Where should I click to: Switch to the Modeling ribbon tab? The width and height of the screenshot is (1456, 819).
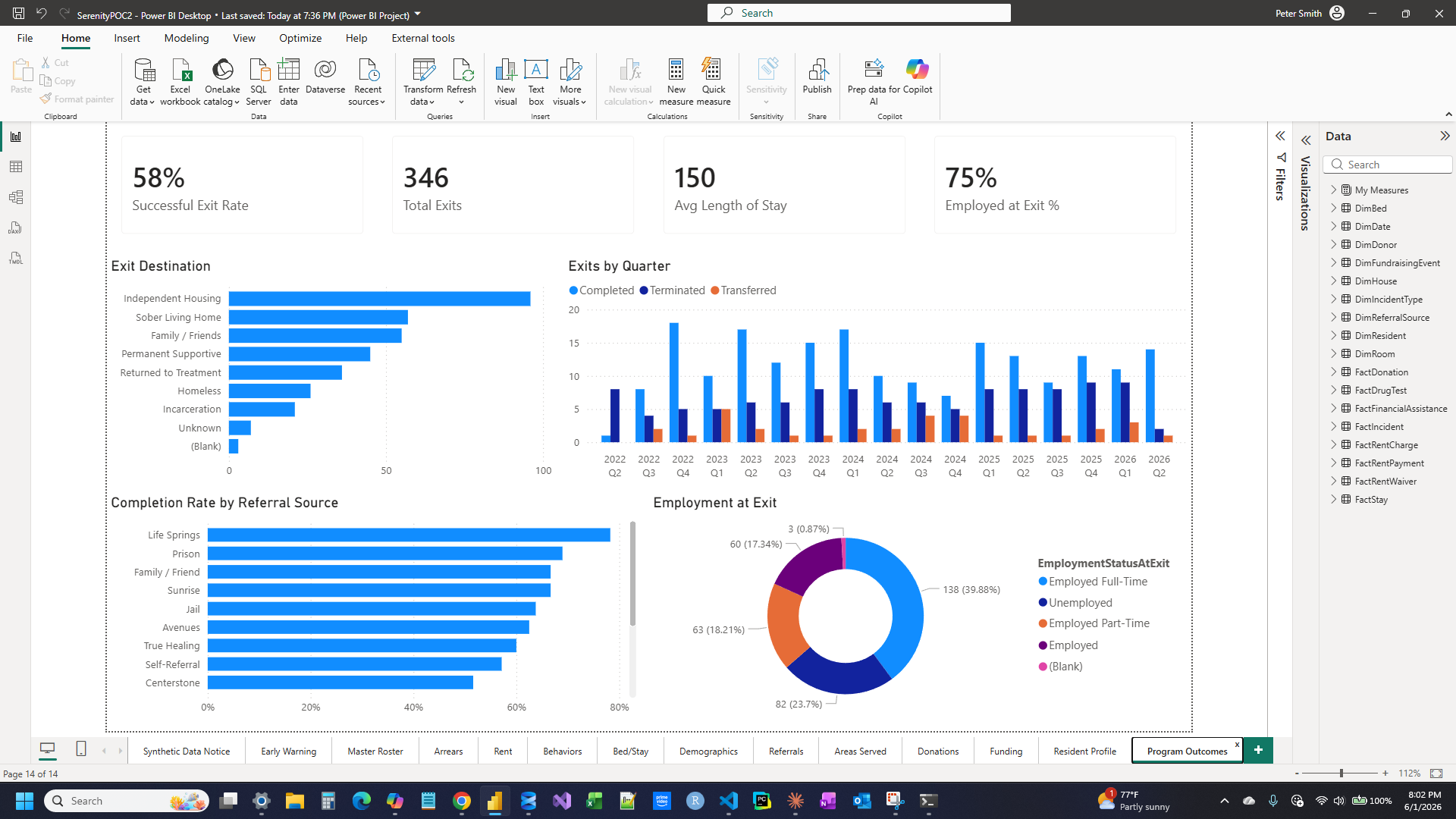click(x=187, y=38)
